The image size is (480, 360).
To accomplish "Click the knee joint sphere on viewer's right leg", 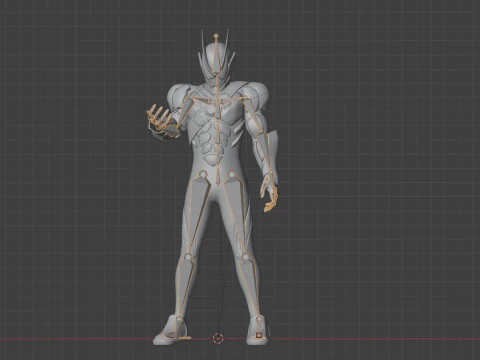I will pos(245,257).
